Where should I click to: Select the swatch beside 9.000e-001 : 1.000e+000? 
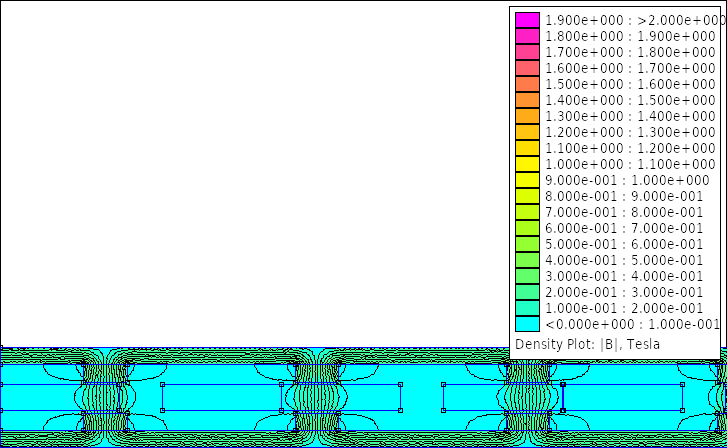[527, 180]
